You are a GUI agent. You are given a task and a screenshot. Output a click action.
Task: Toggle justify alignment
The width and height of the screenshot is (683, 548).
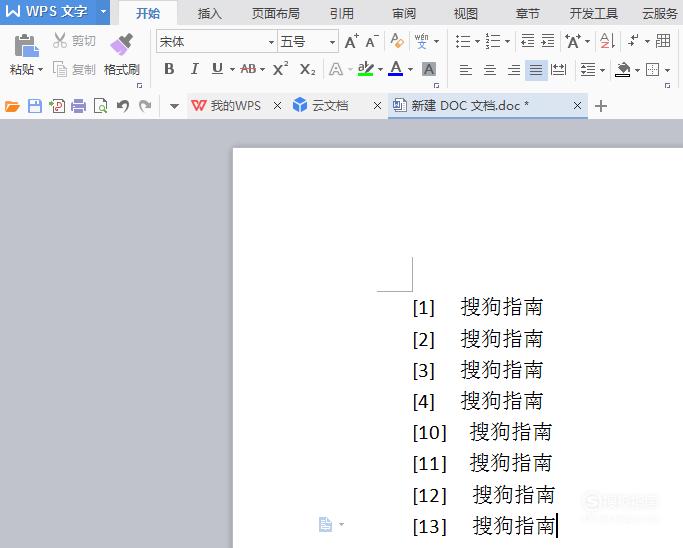tap(536, 70)
